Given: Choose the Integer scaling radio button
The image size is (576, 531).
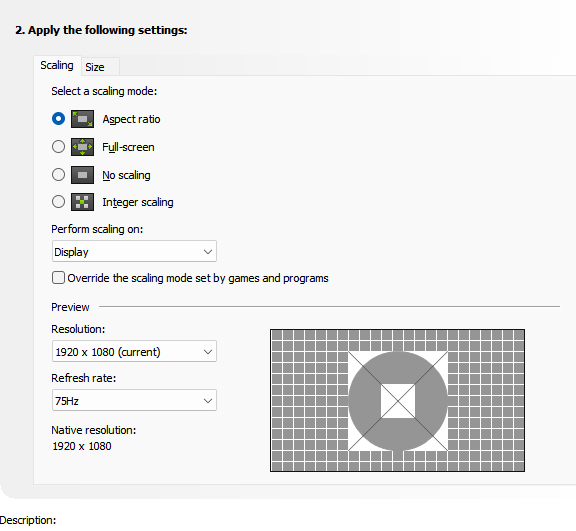Looking at the screenshot, I should click(x=58, y=202).
